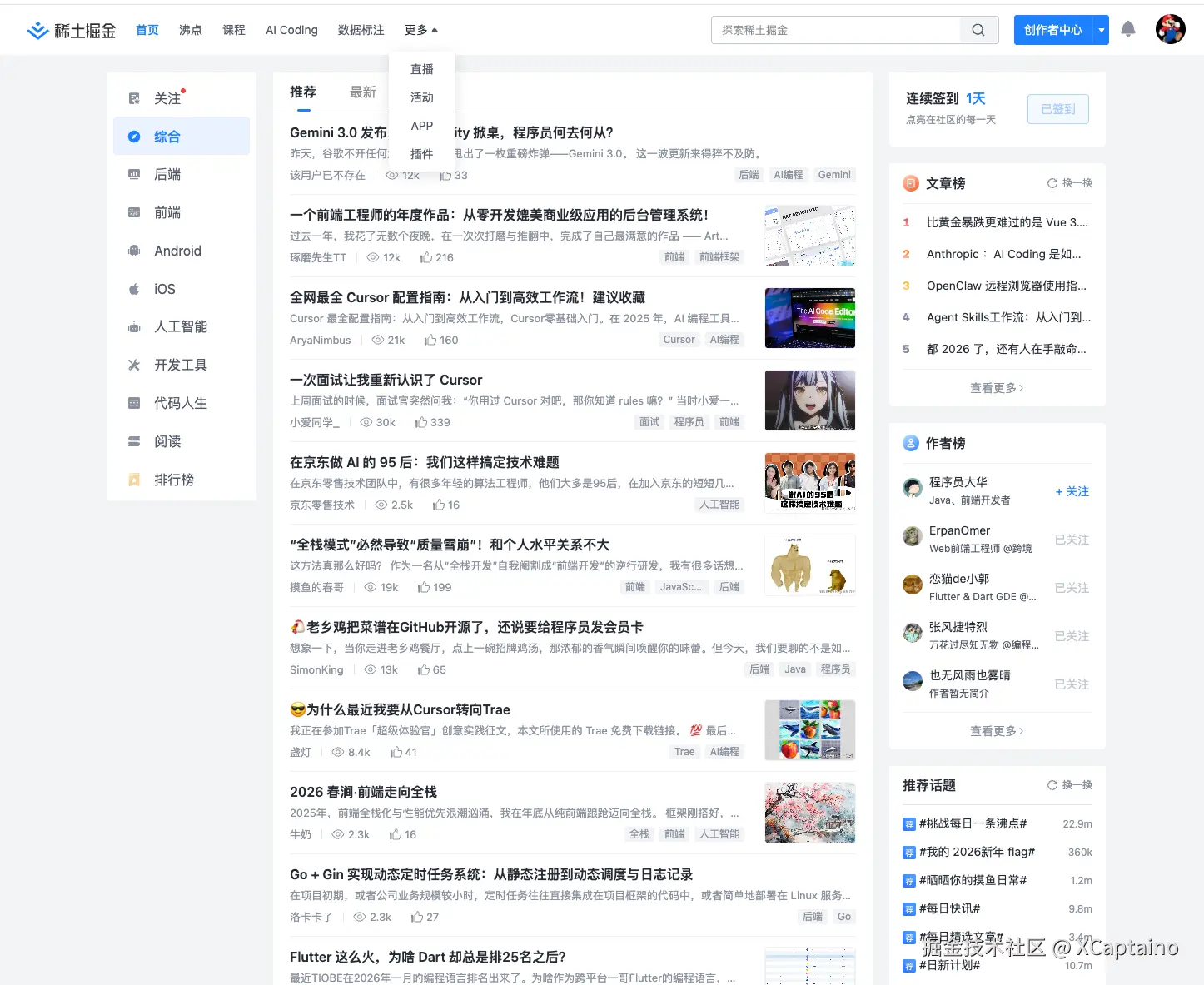Switch to the 最新 tab

363,92
